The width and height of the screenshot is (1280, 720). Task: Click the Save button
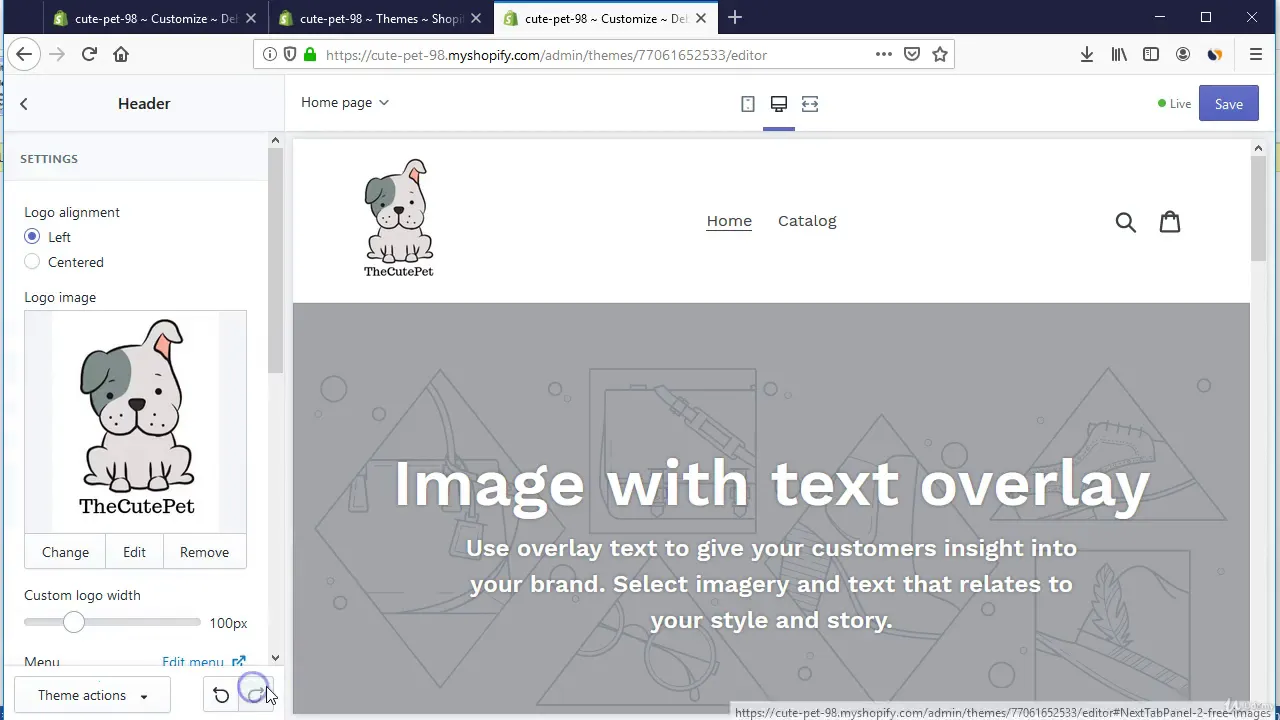[x=1229, y=104]
